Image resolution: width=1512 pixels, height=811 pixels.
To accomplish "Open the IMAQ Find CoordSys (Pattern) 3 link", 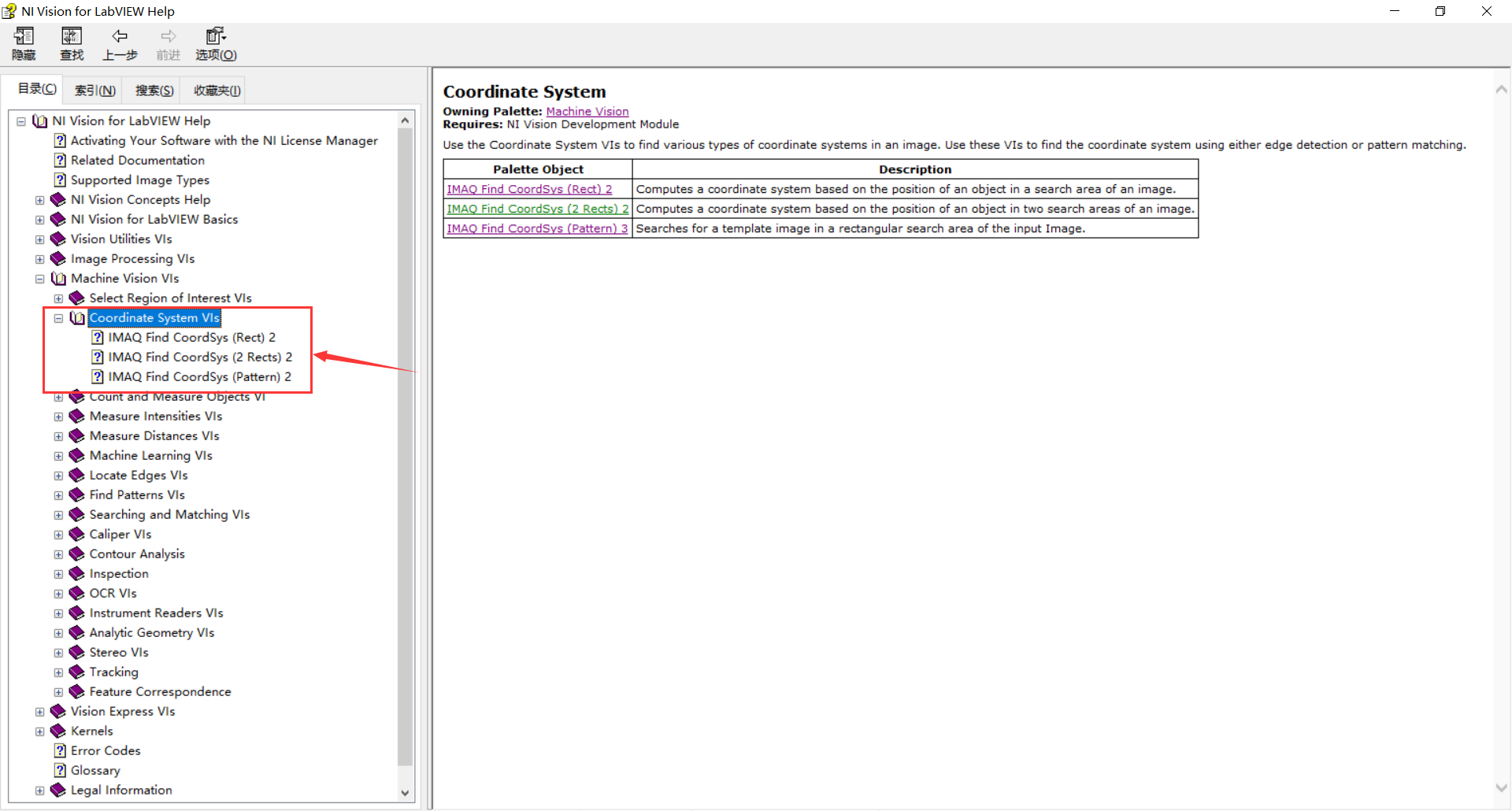I will coord(537,228).
